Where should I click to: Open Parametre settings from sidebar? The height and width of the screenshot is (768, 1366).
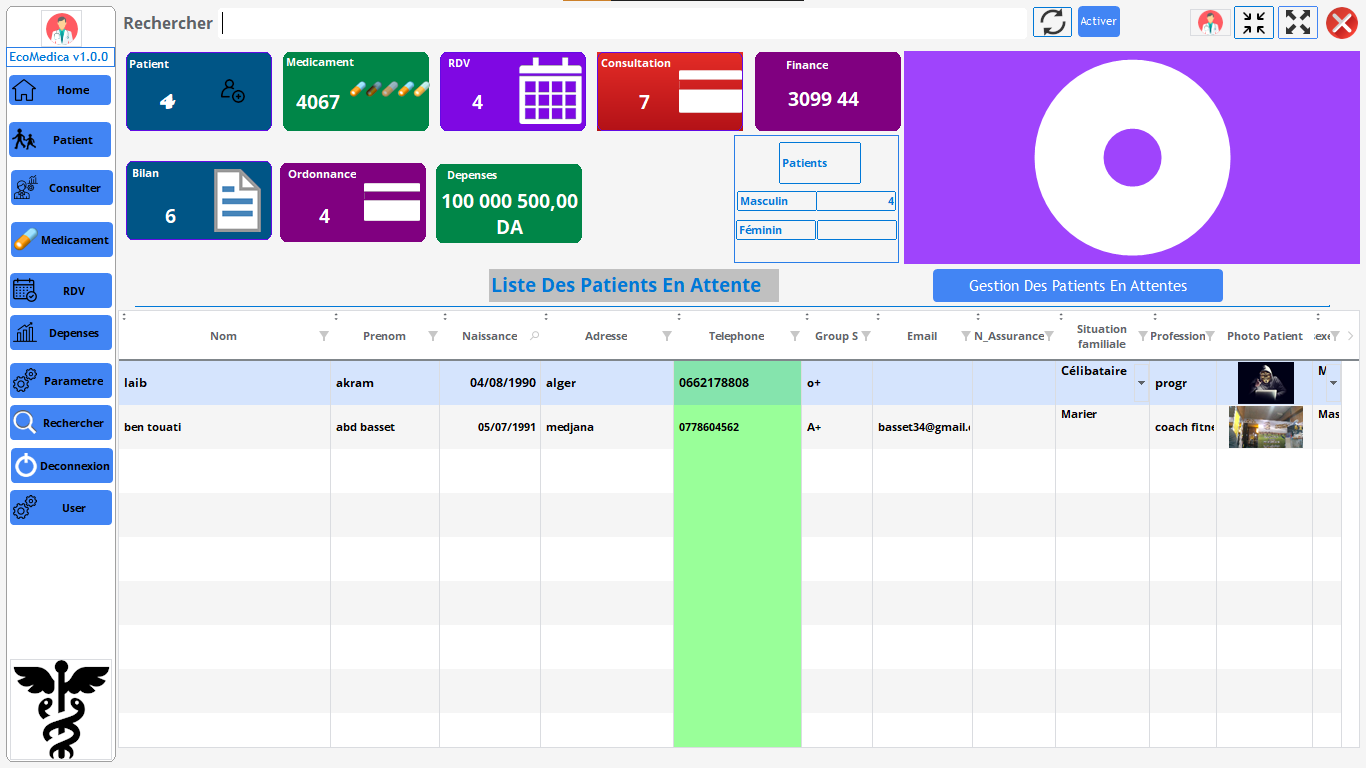61,381
